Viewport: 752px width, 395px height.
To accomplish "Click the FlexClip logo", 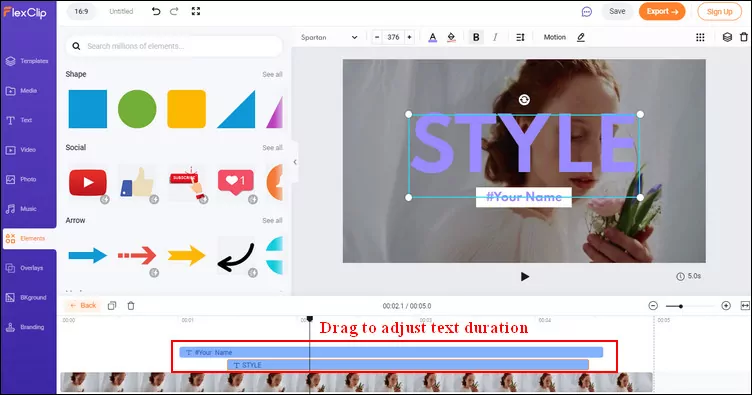I will 25,12.
